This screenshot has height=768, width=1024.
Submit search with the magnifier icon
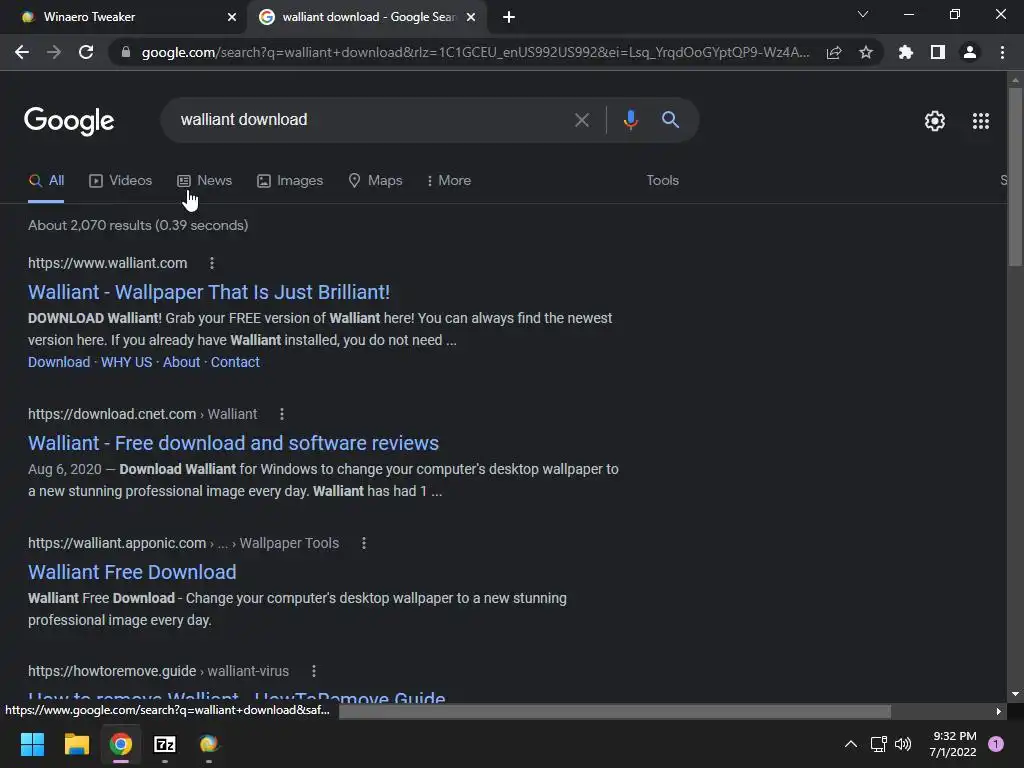(670, 120)
